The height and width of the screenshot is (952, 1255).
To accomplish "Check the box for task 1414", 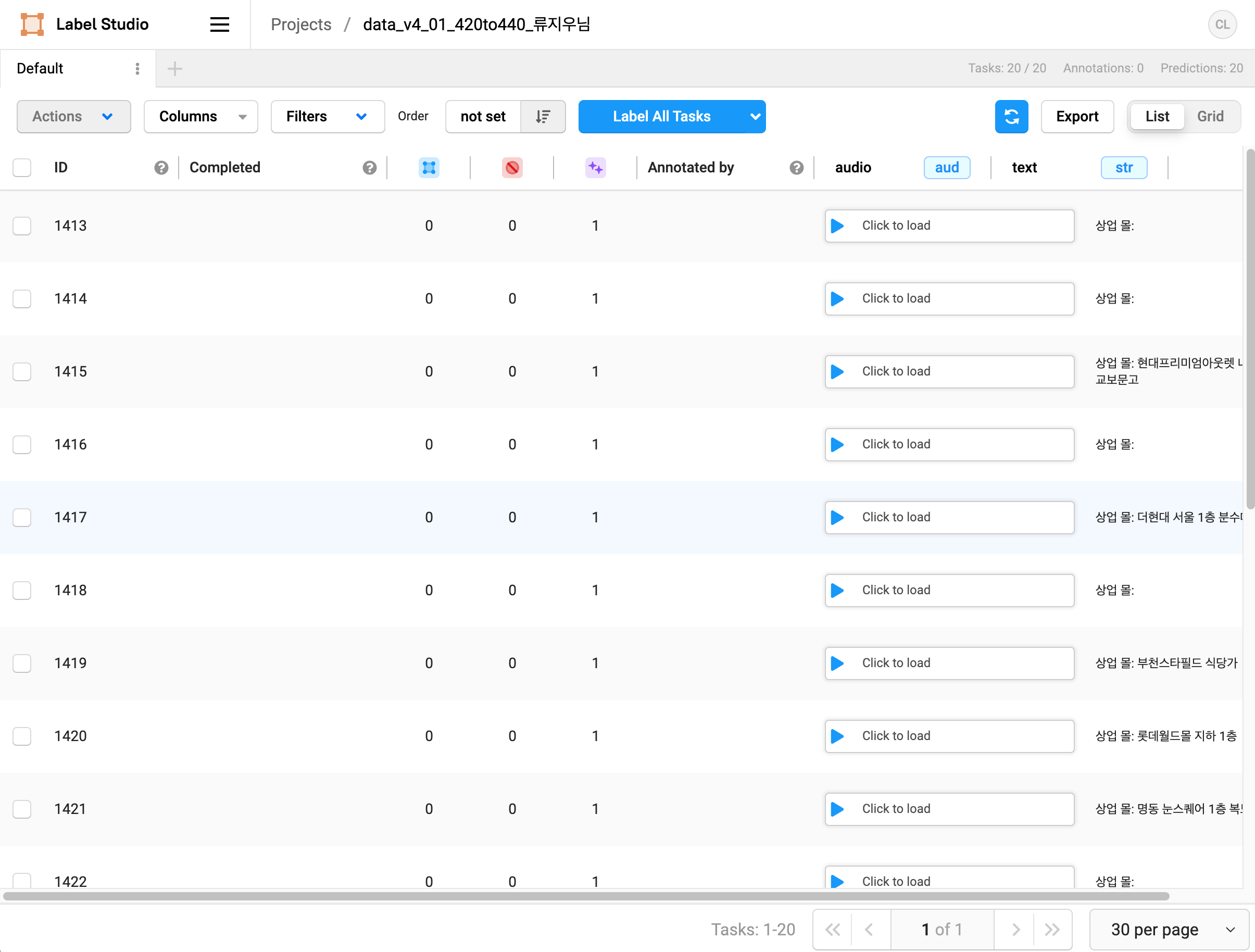I will [x=22, y=298].
